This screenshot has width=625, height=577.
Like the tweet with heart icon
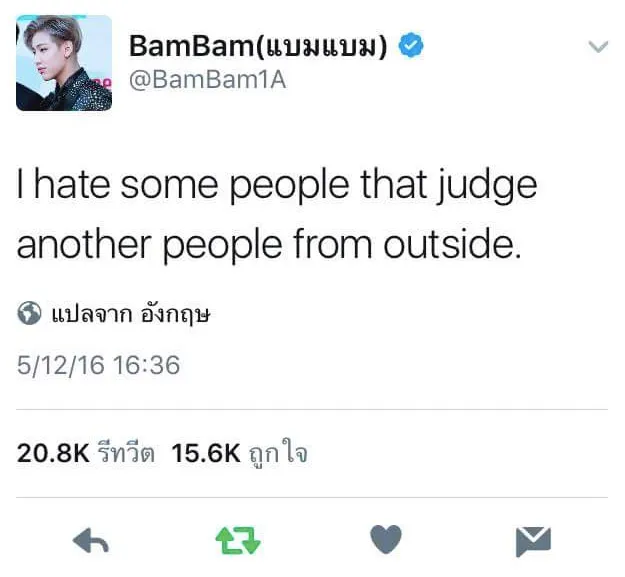point(386,539)
